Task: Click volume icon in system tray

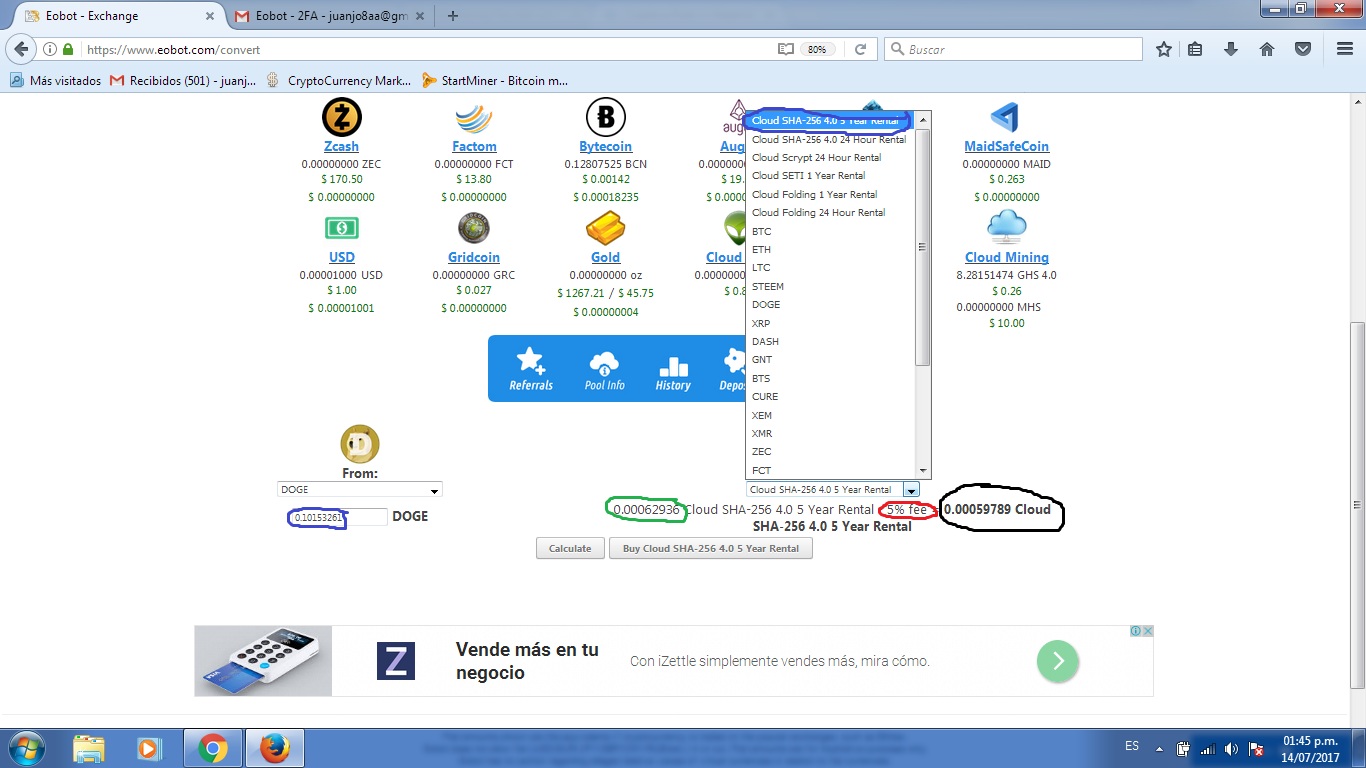Action: tap(1231, 749)
